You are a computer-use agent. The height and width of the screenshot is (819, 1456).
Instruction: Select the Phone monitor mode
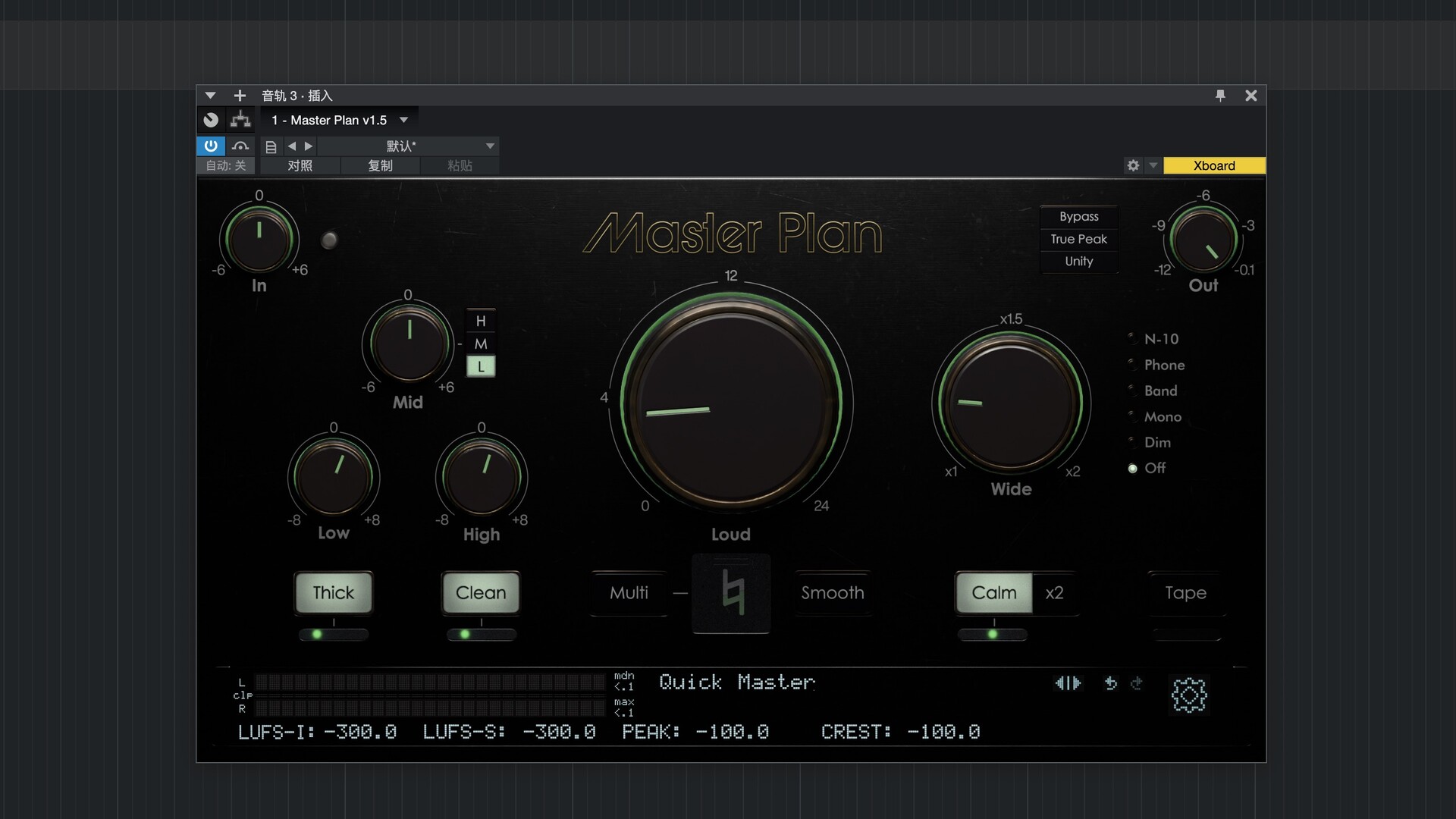tap(1156, 365)
